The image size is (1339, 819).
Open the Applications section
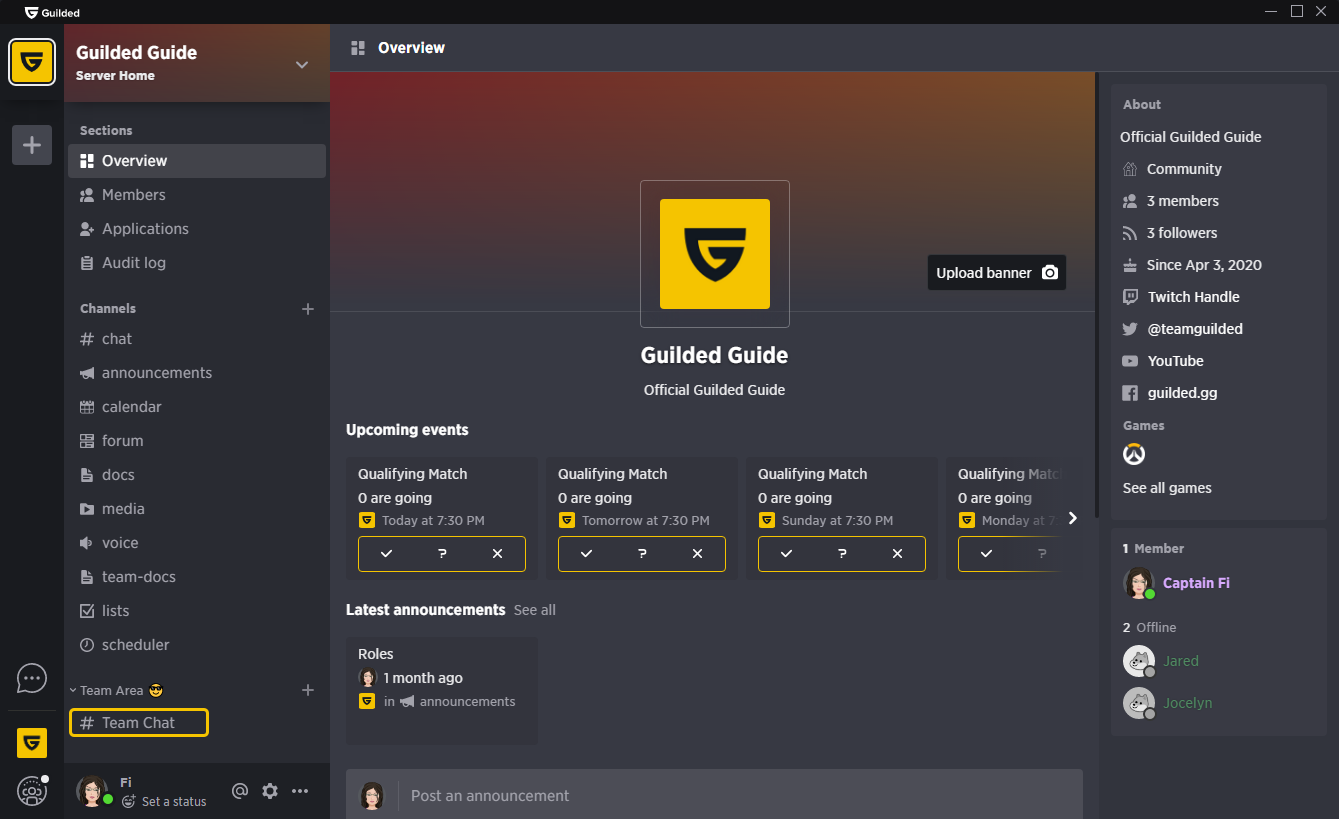(x=197, y=229)
